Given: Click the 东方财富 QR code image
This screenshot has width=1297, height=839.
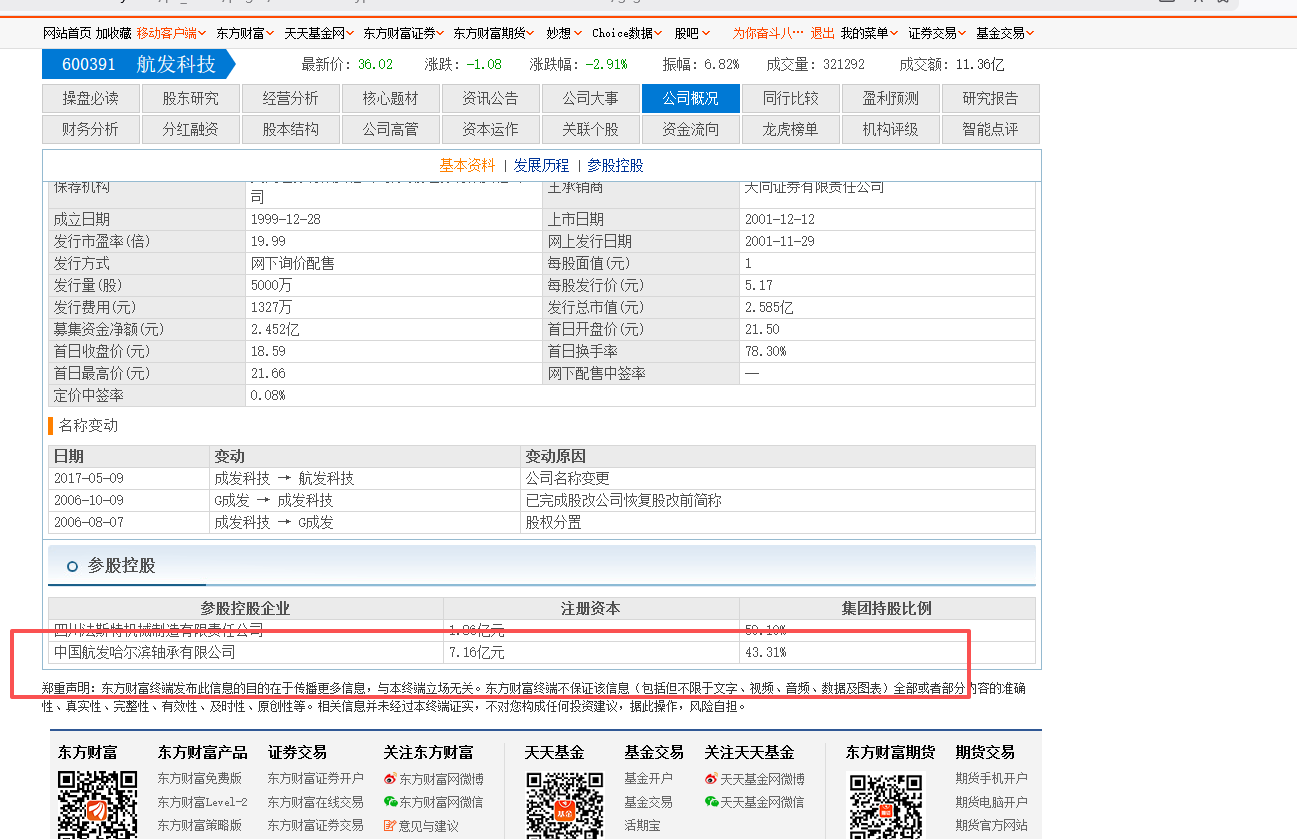Looking at the screenshot, I should [x=97, y=804].
